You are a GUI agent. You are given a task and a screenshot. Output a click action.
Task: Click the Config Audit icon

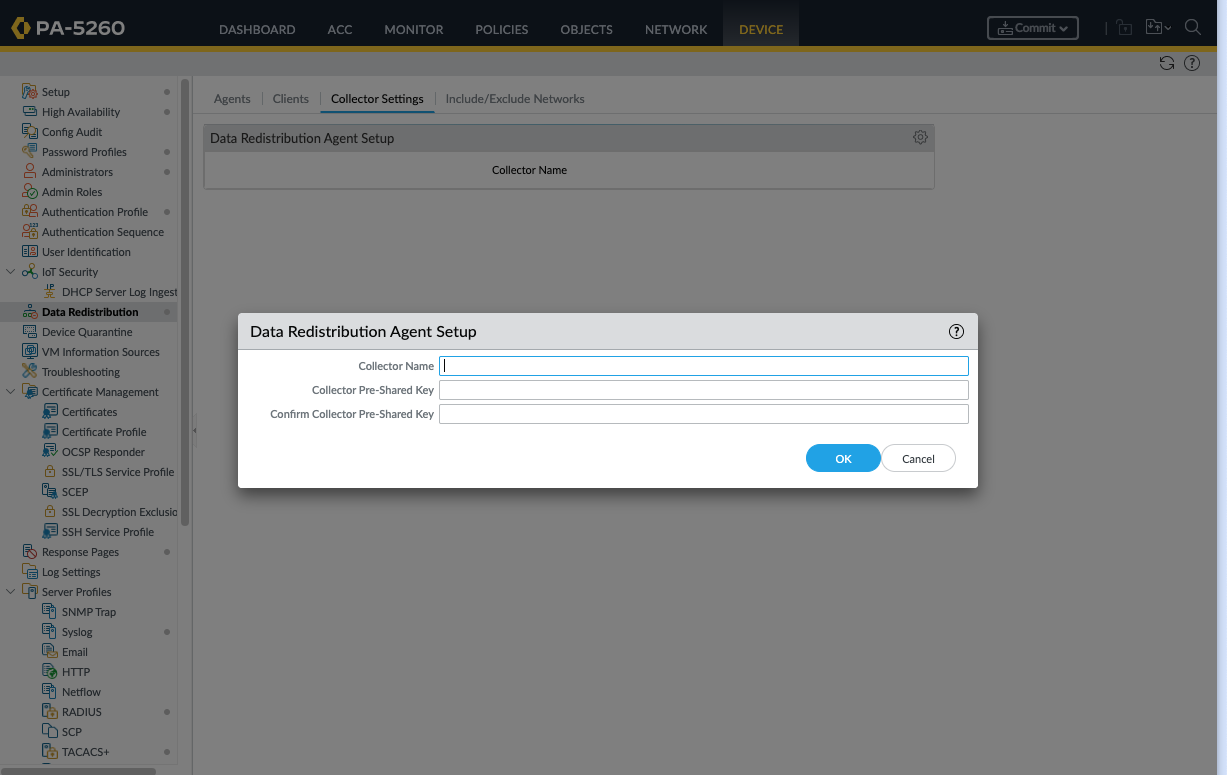pyautogui.click(x=30, y=132)
